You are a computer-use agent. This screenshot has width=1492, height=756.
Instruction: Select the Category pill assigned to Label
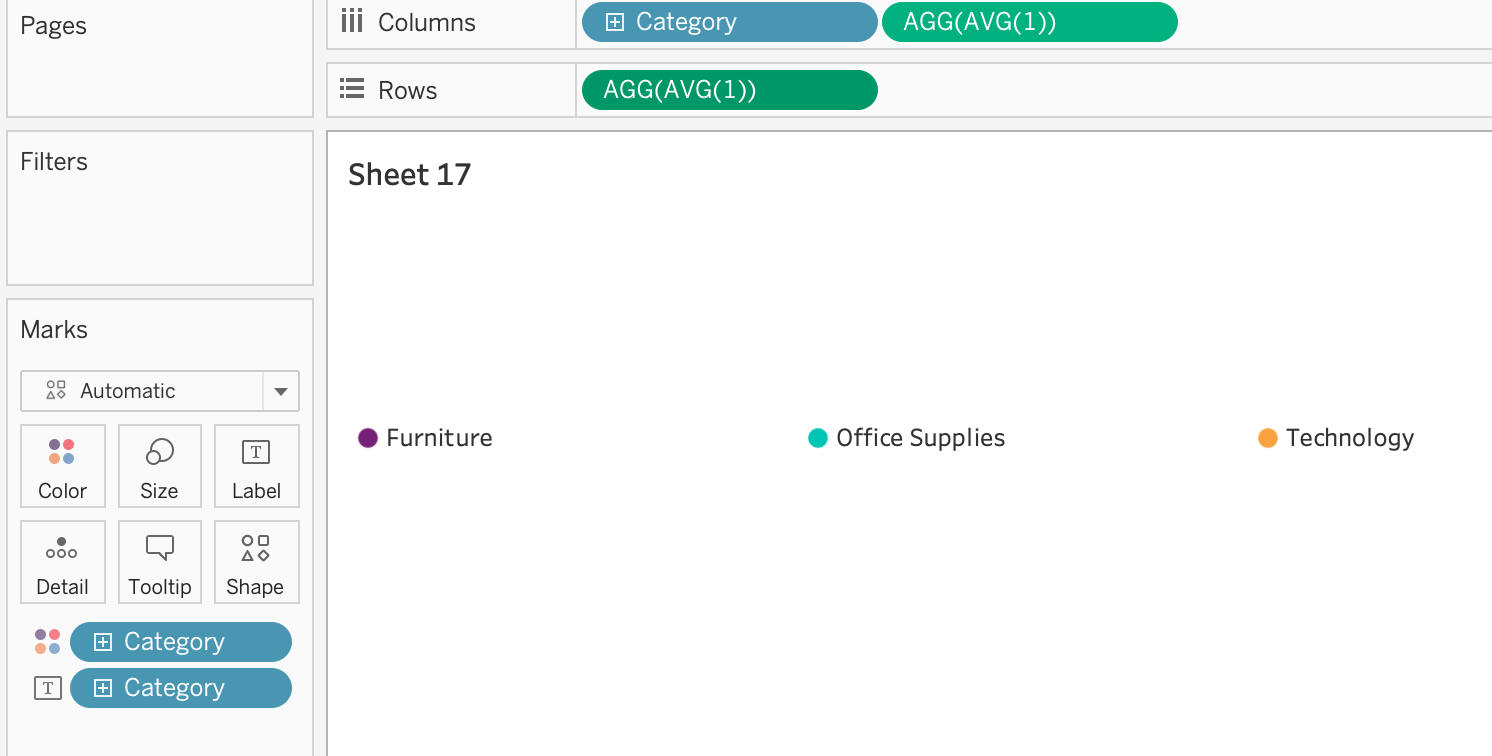[180, 688]
